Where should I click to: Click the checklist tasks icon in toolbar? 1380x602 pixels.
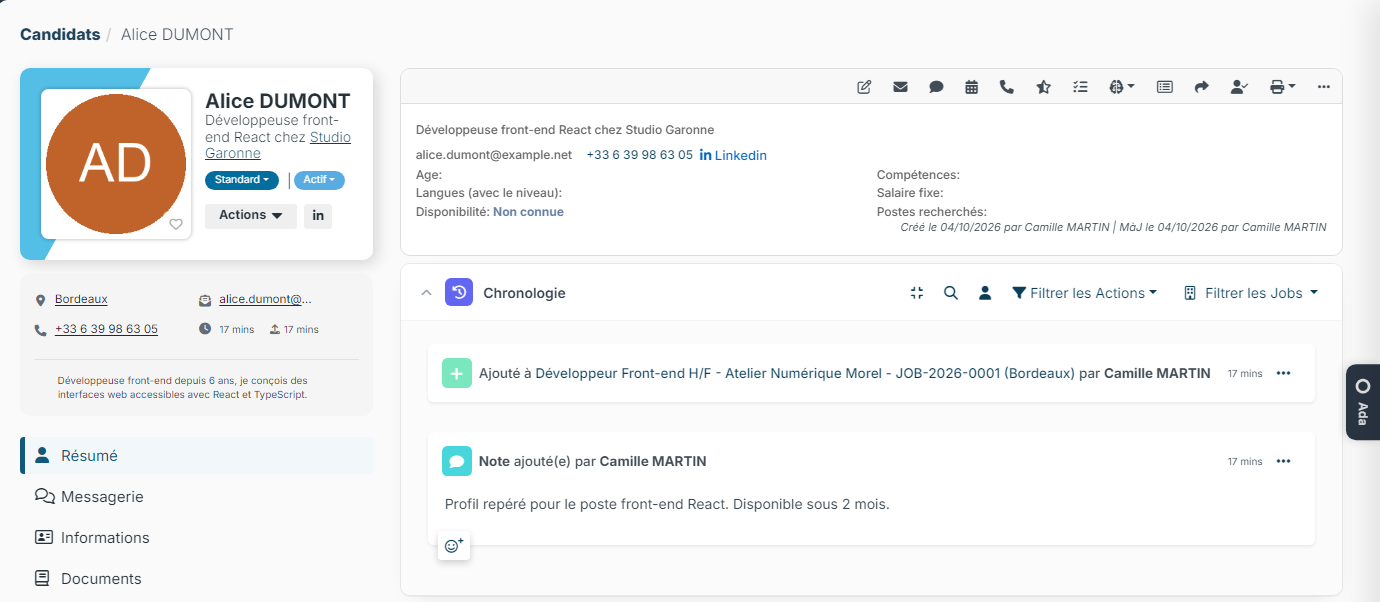click(x=1079, y=87)
